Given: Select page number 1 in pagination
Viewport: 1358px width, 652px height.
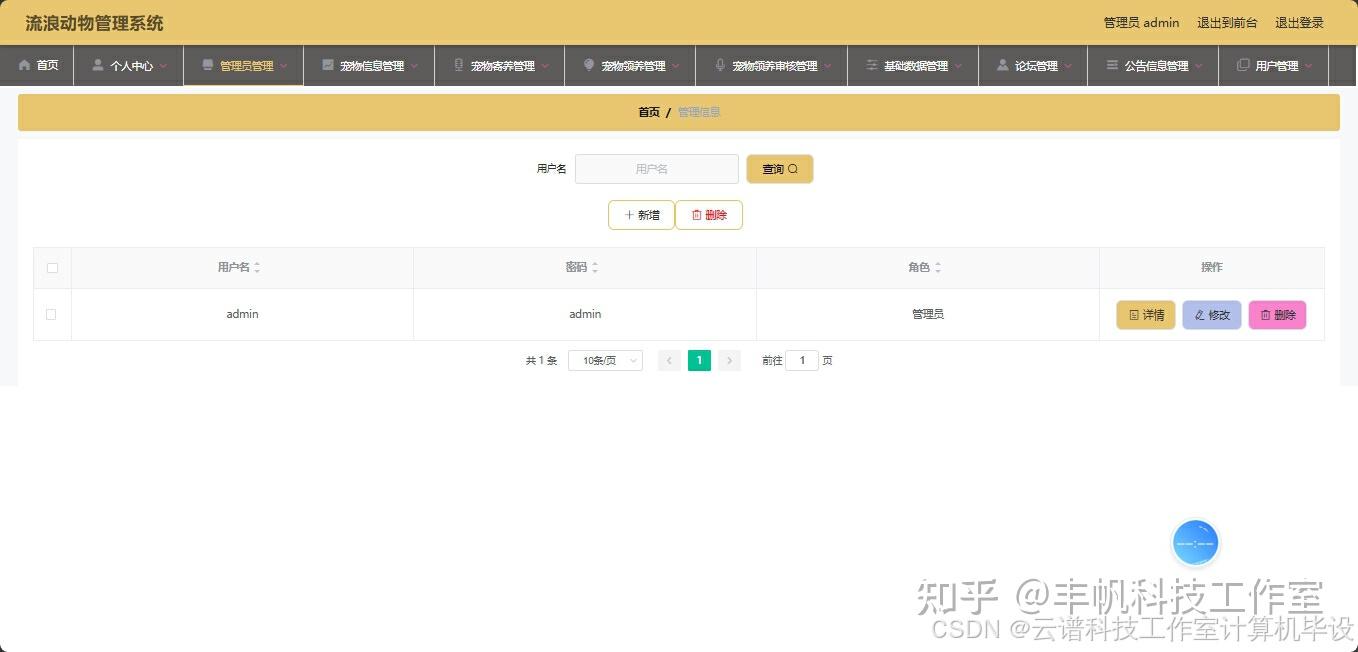Looking at the screenshot, I should pyautogui.click(x=699, y=361).
